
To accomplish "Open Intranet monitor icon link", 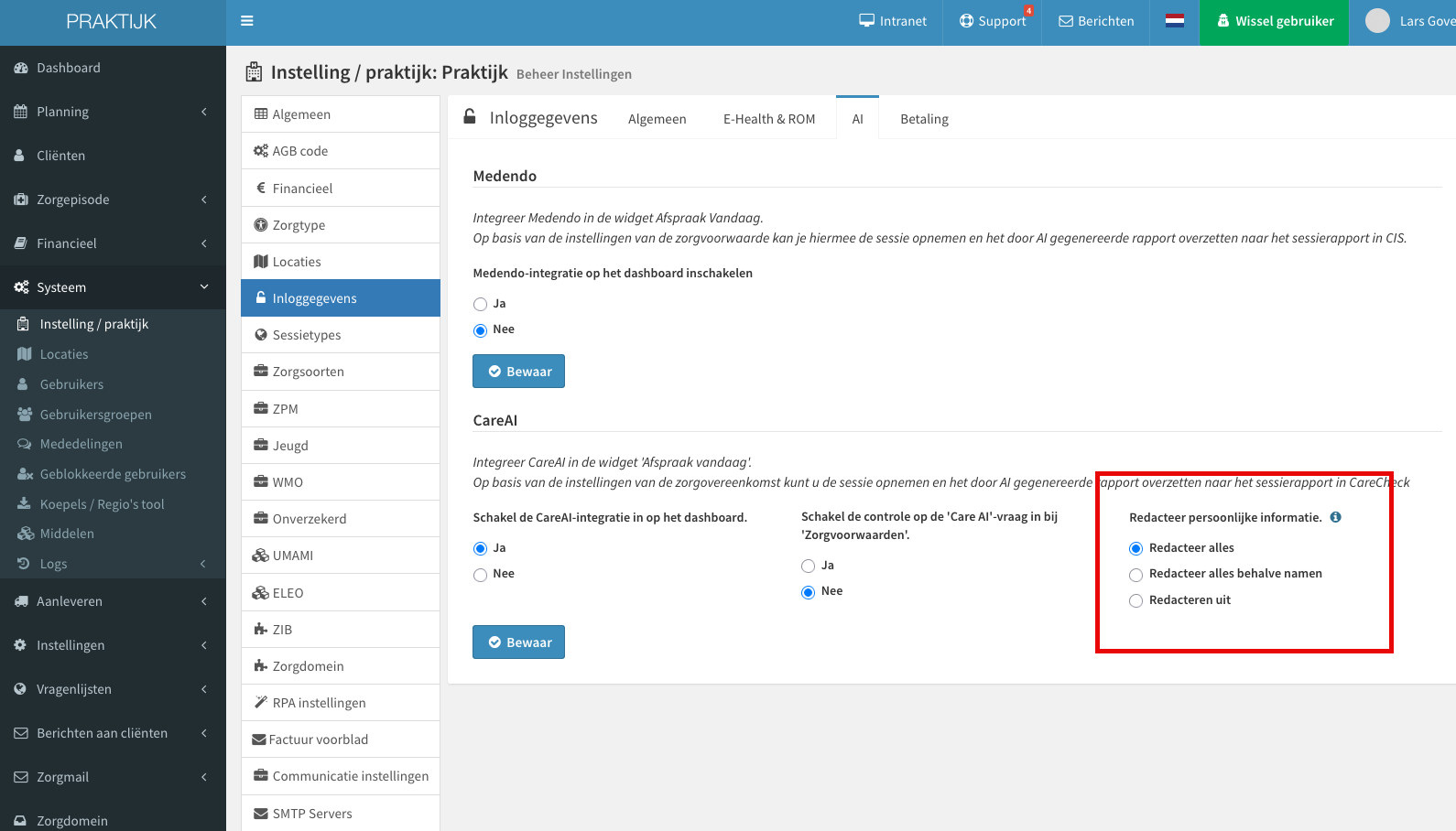I will tap(893, 21).
